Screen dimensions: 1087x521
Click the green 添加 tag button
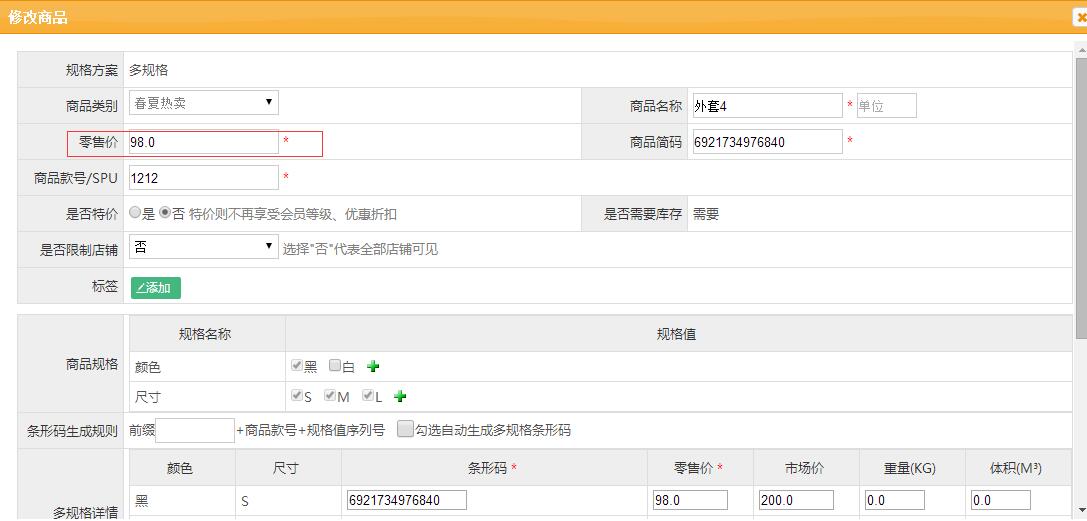coord(155,288)
